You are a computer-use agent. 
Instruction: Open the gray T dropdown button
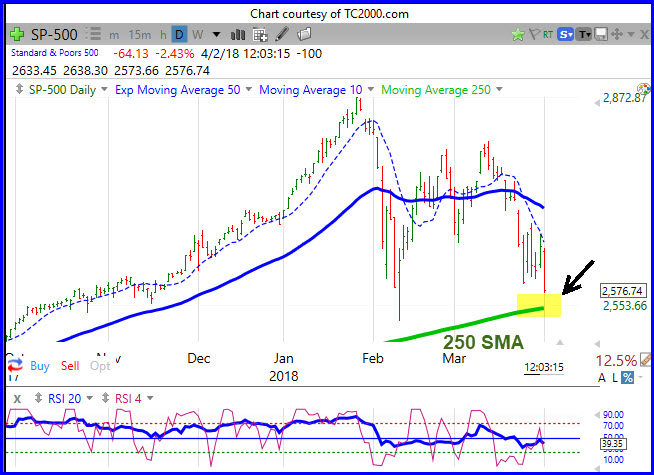(x=584, y=35)
